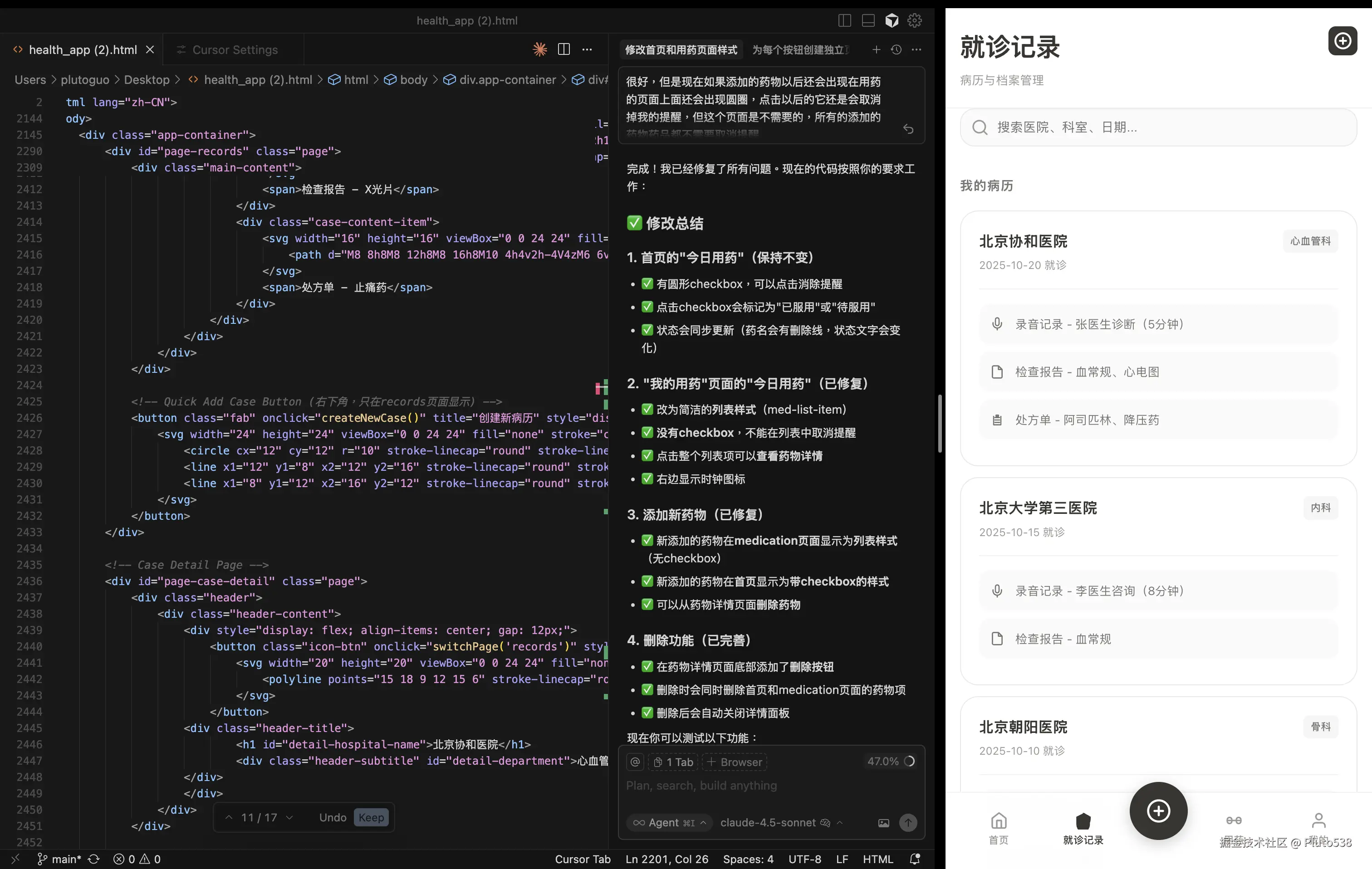This screenshot has width=1372, height=869.
Task: Switch to the 为每个按钮创建独立 chat tab
Action: [x=800, y=49]
